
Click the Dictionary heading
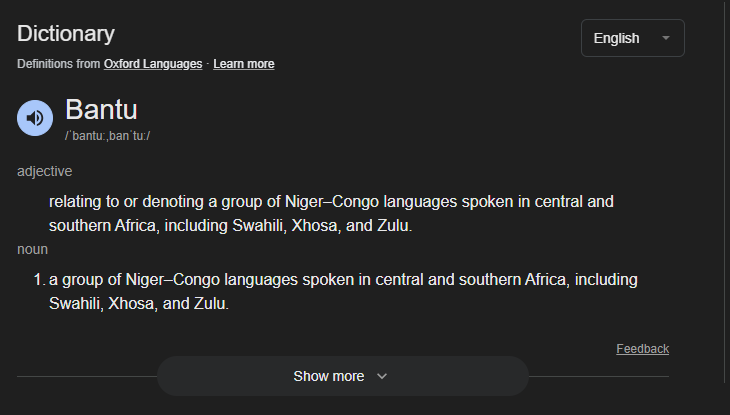[66, 33]
